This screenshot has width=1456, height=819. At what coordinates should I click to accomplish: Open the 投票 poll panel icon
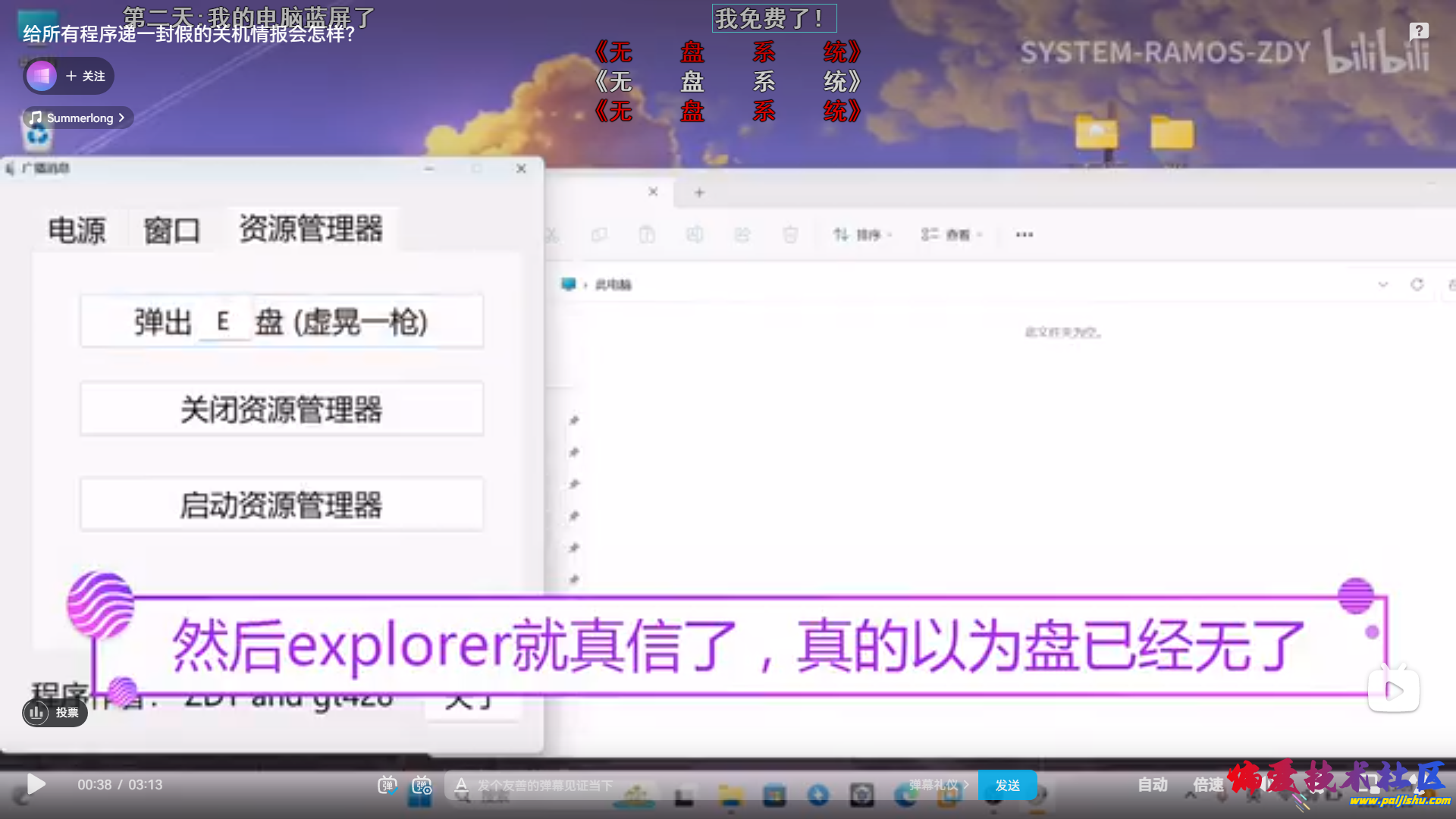[x=36, y=713]
